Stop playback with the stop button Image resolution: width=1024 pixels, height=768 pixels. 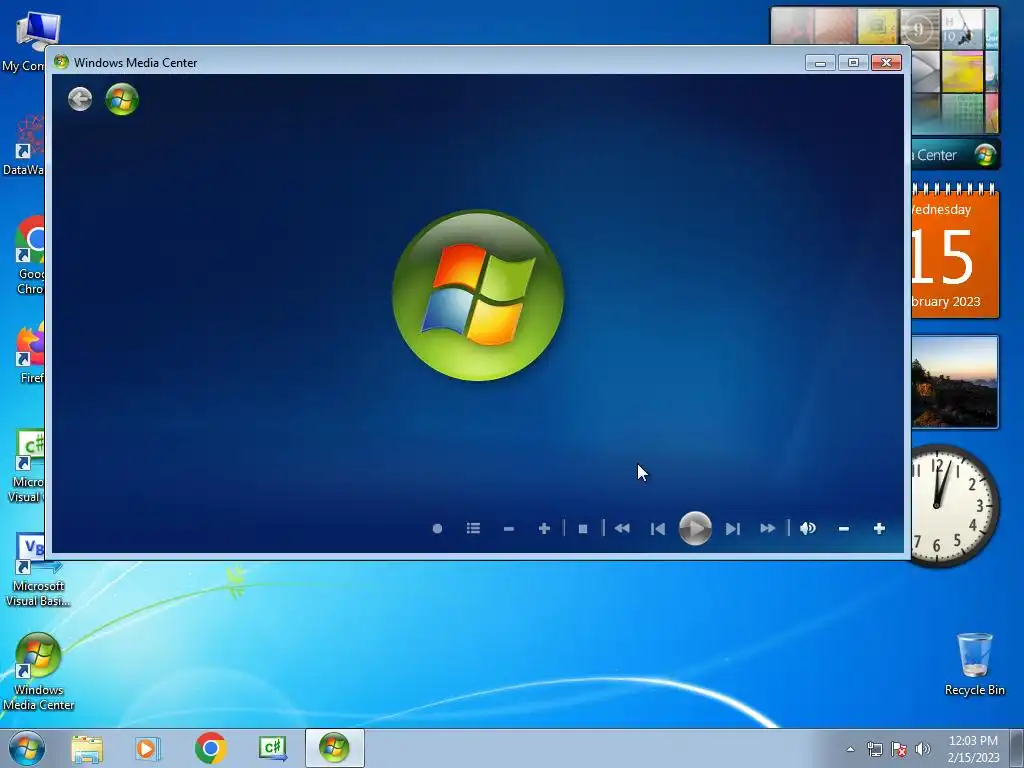[x=583, y=528]
